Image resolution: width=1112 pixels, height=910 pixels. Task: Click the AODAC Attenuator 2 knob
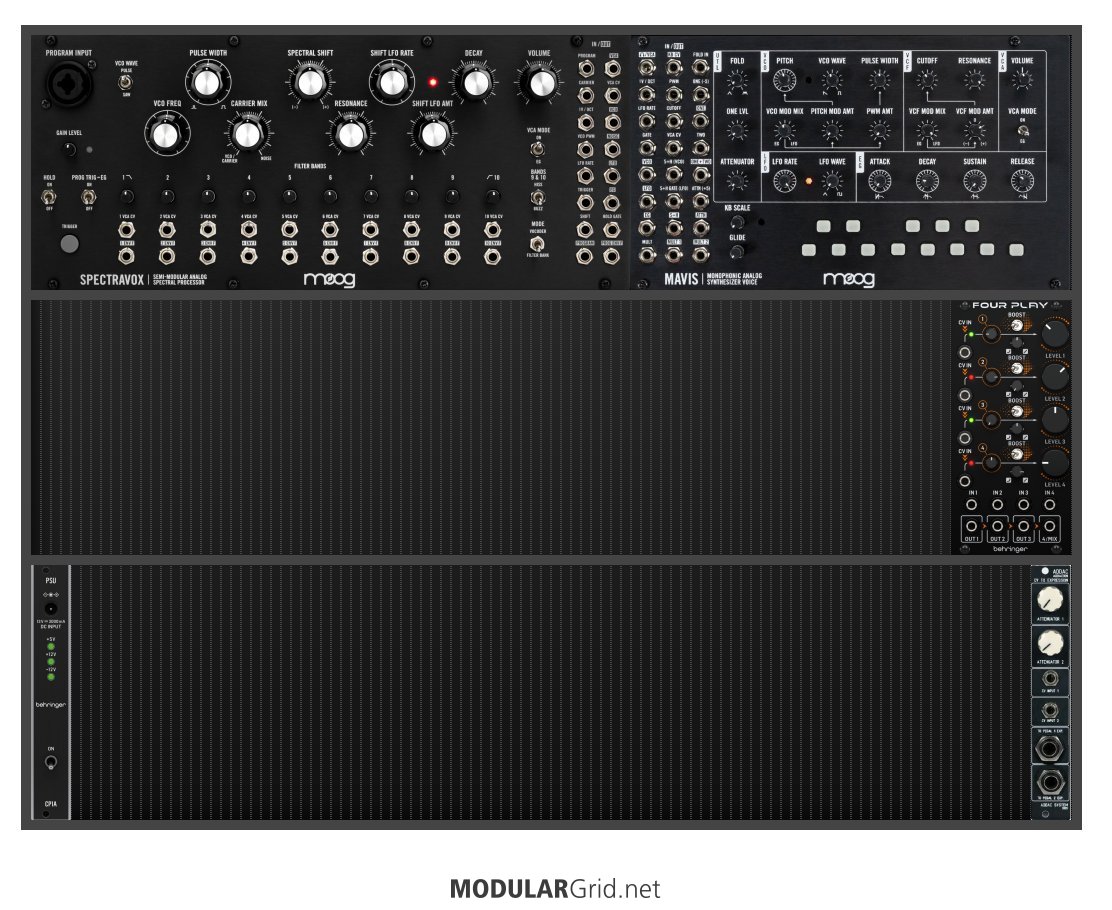[1050, 644]
